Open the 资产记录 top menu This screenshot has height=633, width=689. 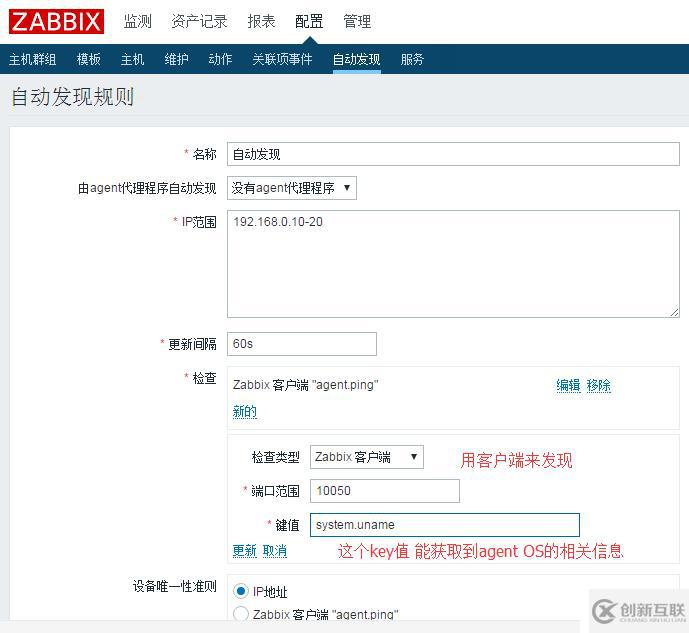199,21
